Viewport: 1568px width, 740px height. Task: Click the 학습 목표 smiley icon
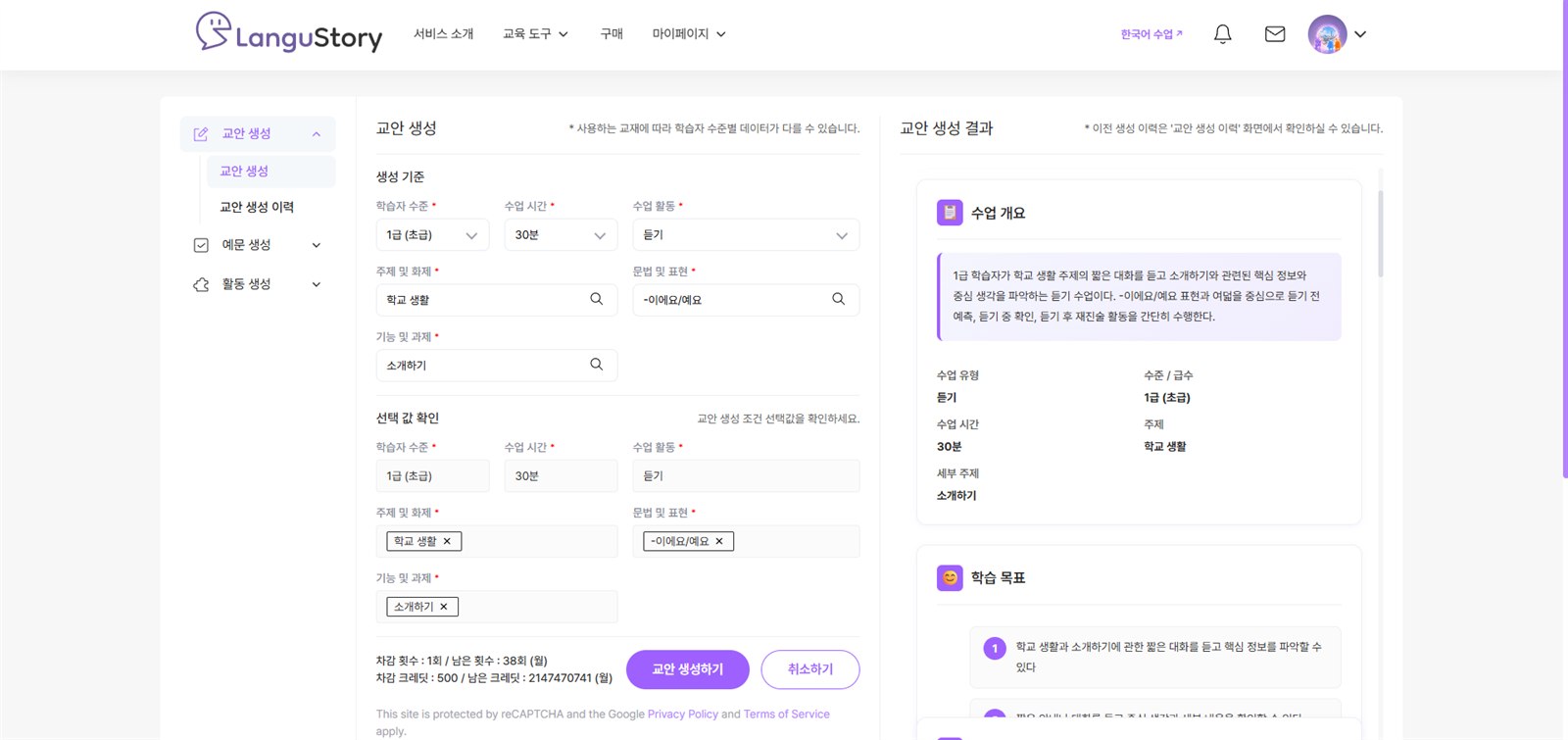tap(950, 577)
